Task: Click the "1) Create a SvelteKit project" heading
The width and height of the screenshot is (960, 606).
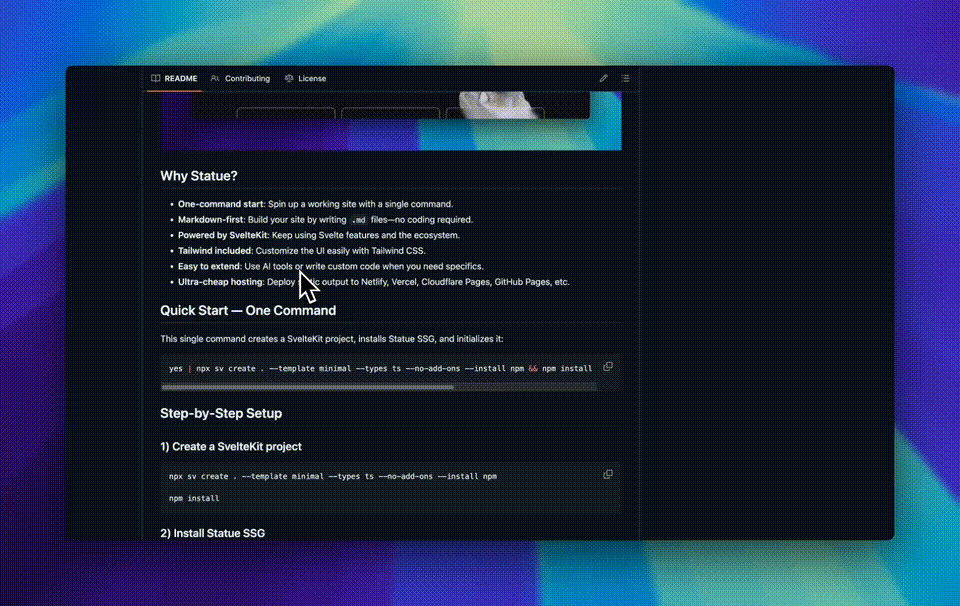Action: pos(231,446)
